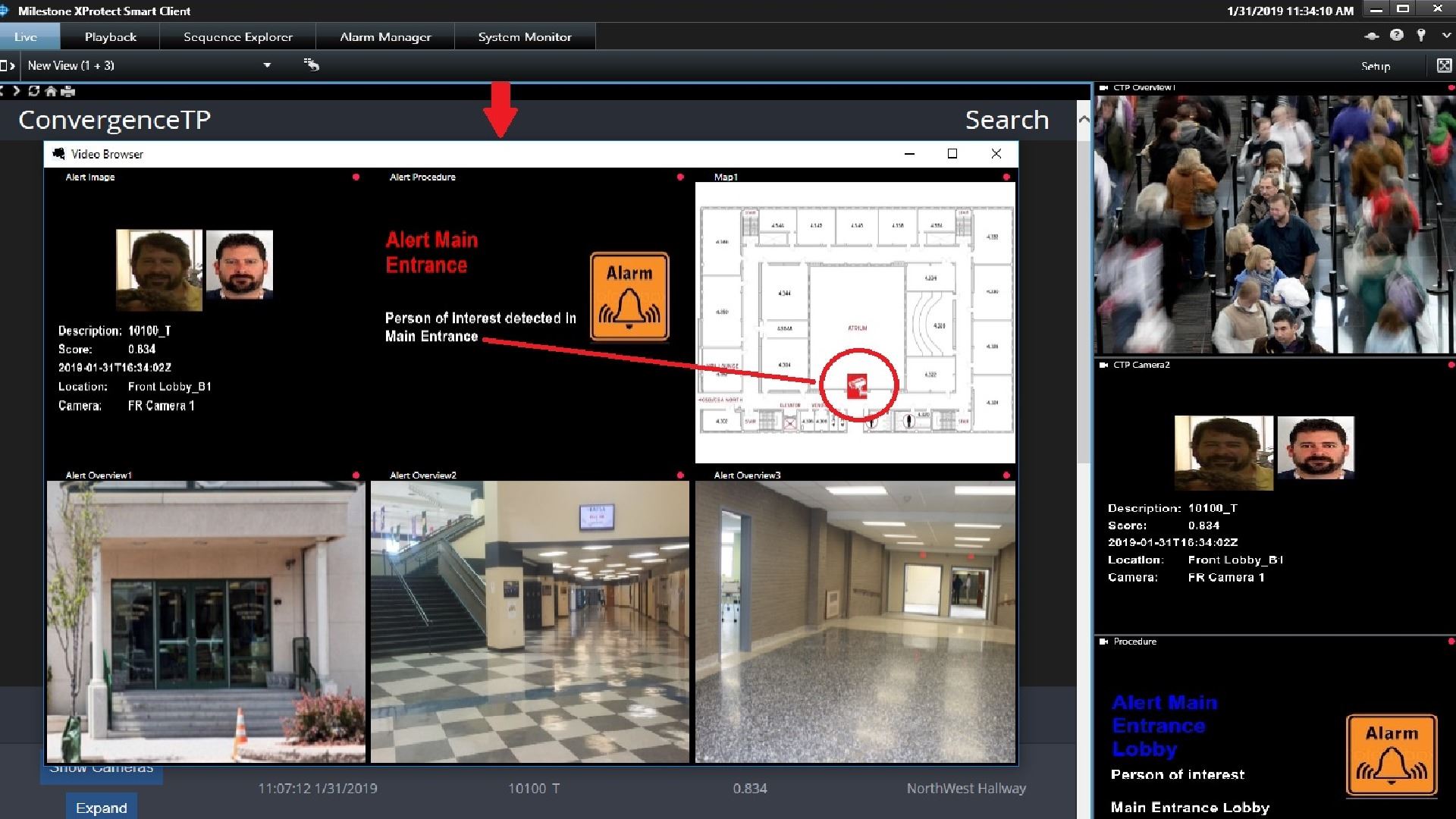Click the blue Alert Main Entrance Lobby heading

coord(1164,726)
